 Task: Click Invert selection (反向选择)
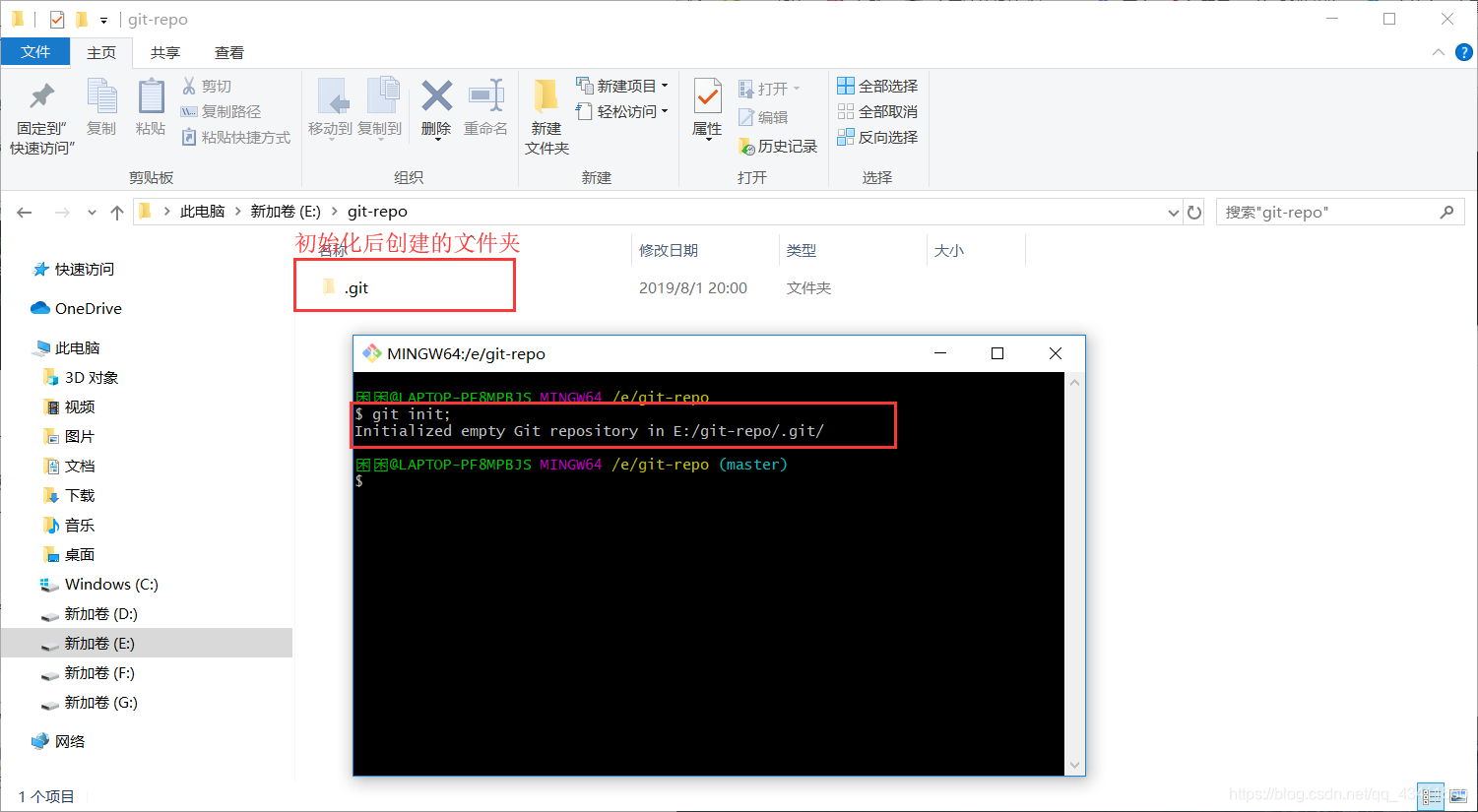coord(877,137)
